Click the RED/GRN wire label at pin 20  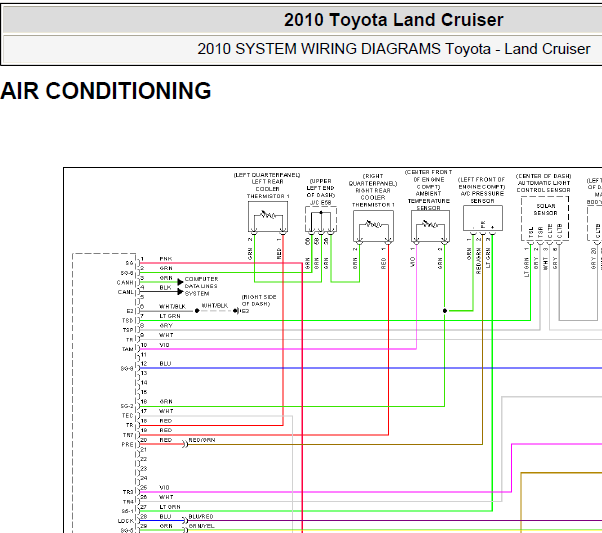[201, 440]
